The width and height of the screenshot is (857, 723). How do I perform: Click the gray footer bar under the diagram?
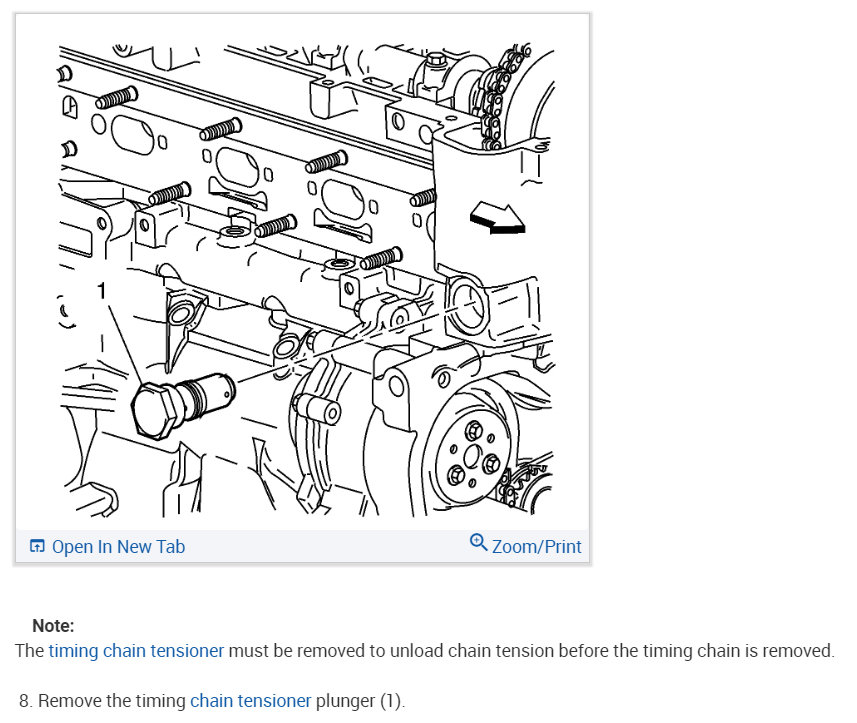(x=302, y=546)
